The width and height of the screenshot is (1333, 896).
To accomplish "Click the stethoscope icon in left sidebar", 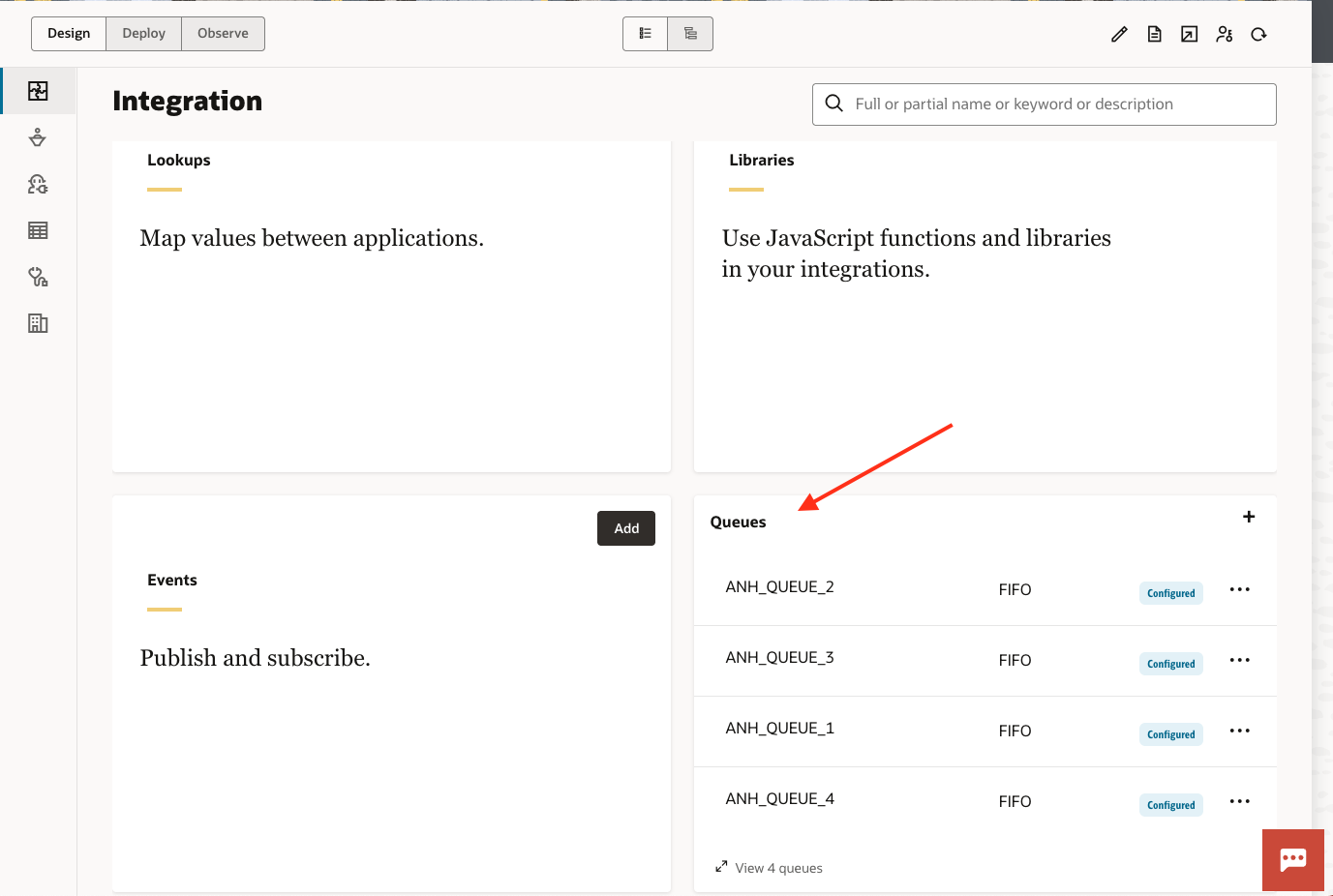I will tap(38, 278).
